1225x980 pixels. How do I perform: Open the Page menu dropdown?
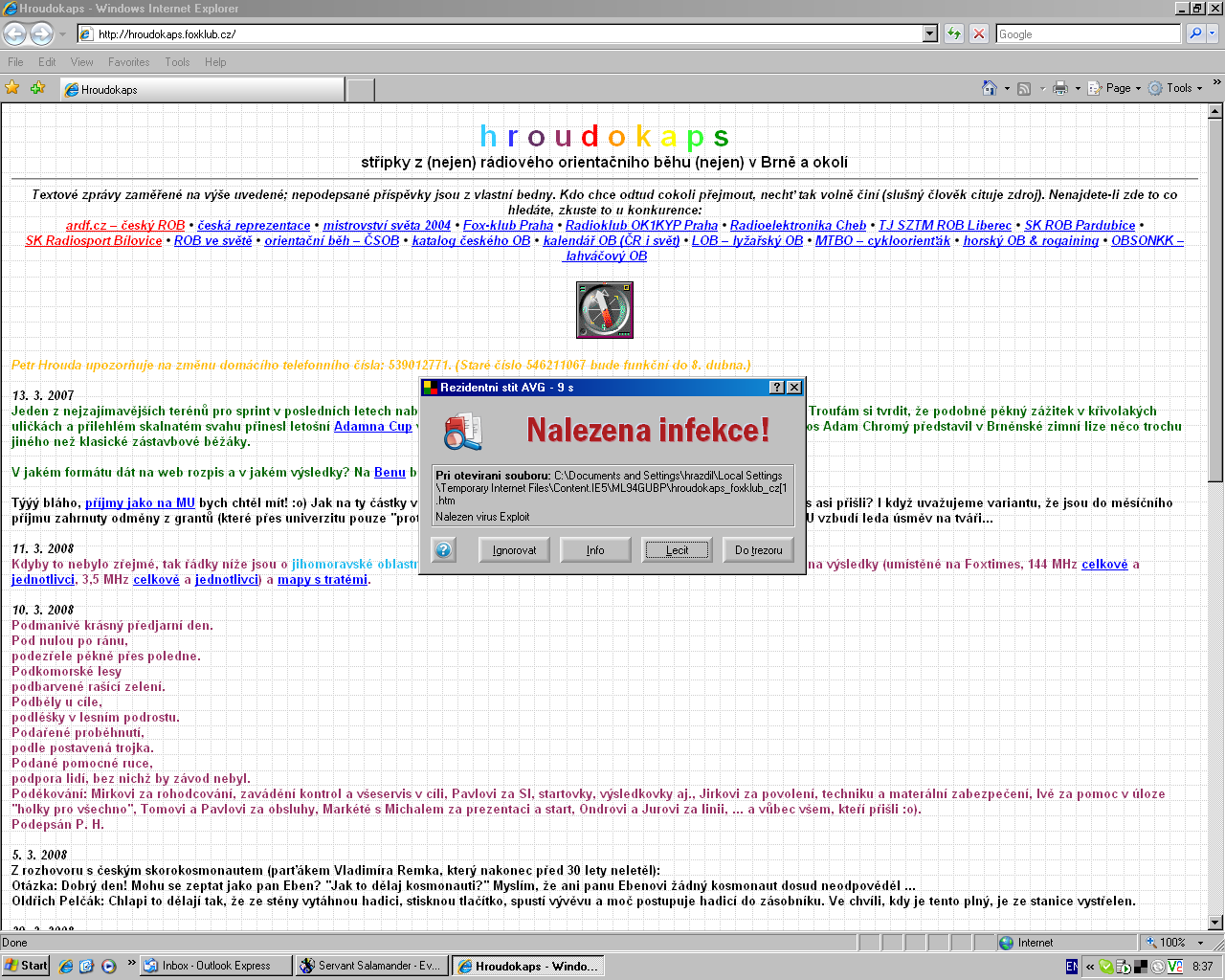pyautogui.click(x=1115, y=88)
